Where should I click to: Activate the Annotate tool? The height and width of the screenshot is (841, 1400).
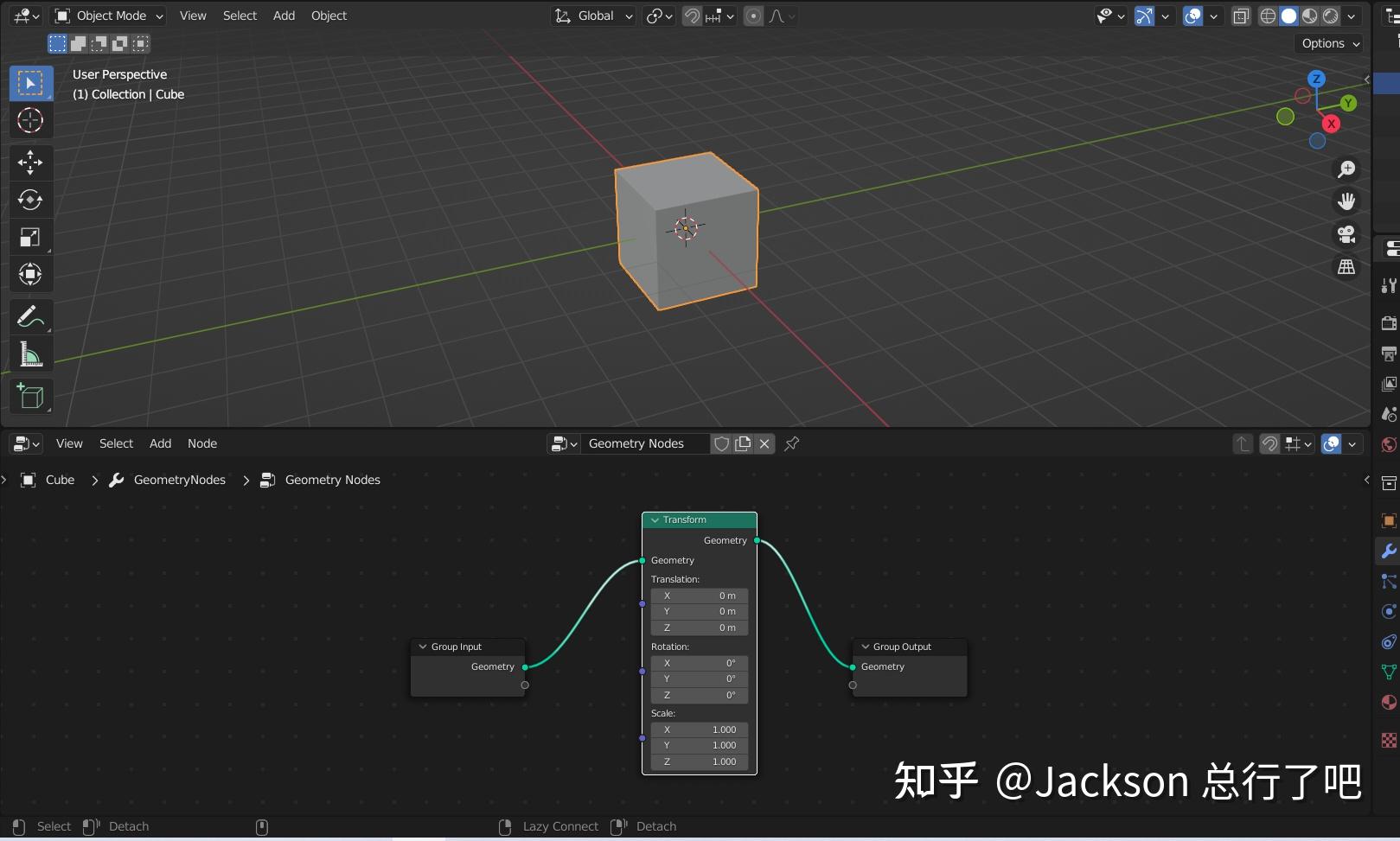30,316
